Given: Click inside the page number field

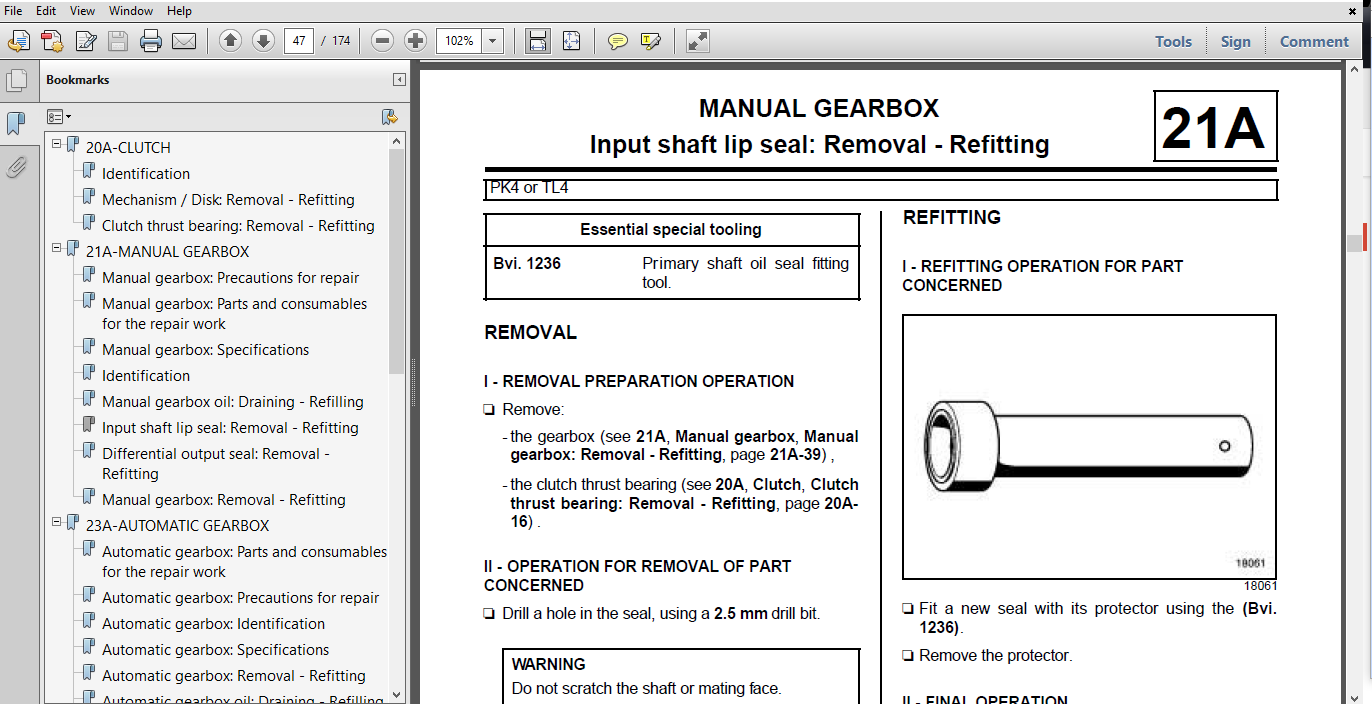Looking at the screenshot, I should (298, 41).
